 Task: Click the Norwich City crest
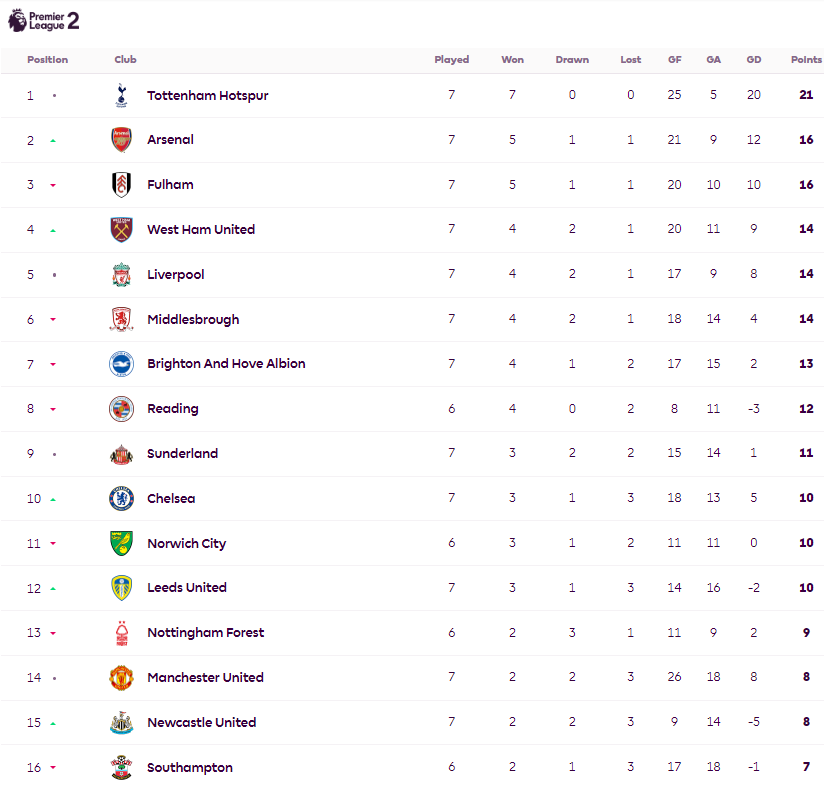pyautogui.click(x=121, y=543)
